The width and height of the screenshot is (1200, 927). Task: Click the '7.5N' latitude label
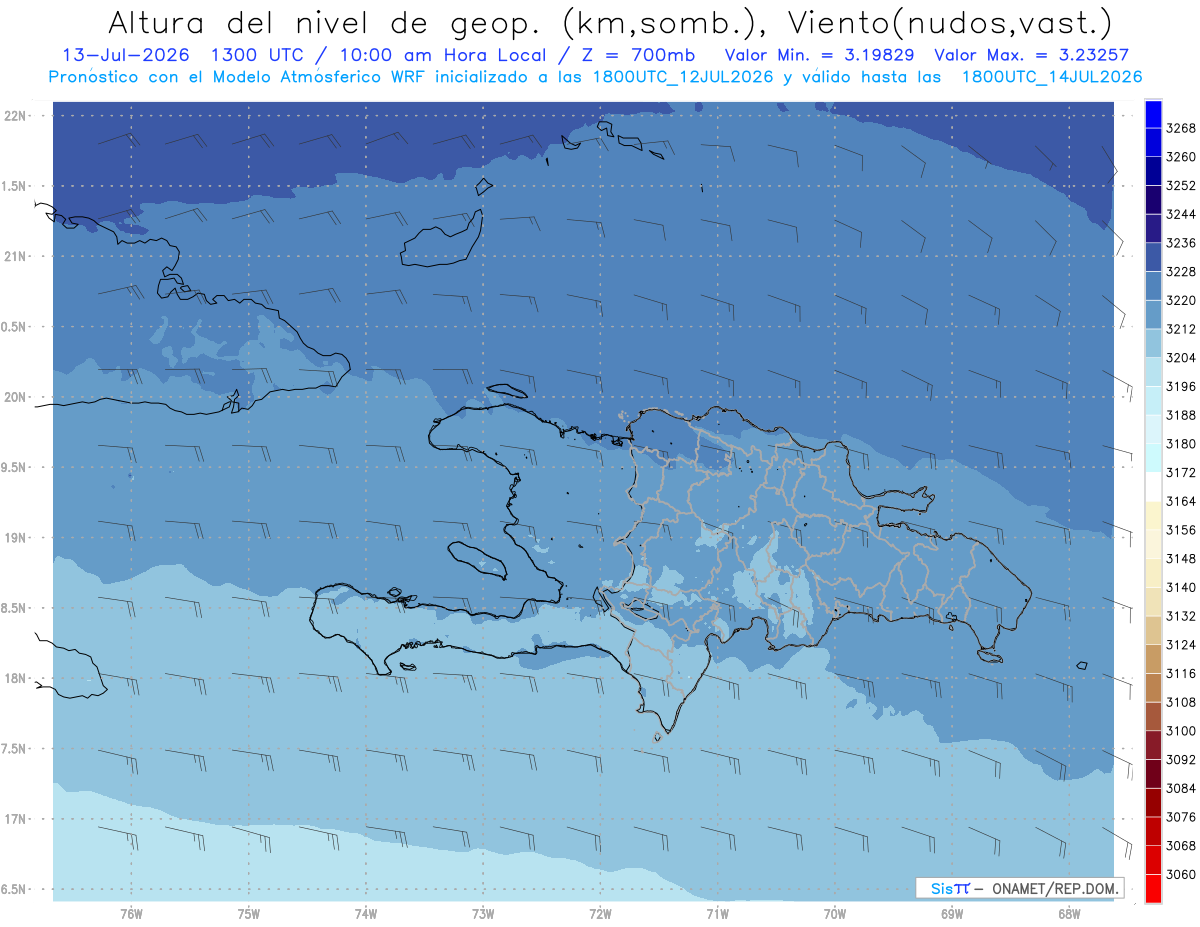point(15,749)
